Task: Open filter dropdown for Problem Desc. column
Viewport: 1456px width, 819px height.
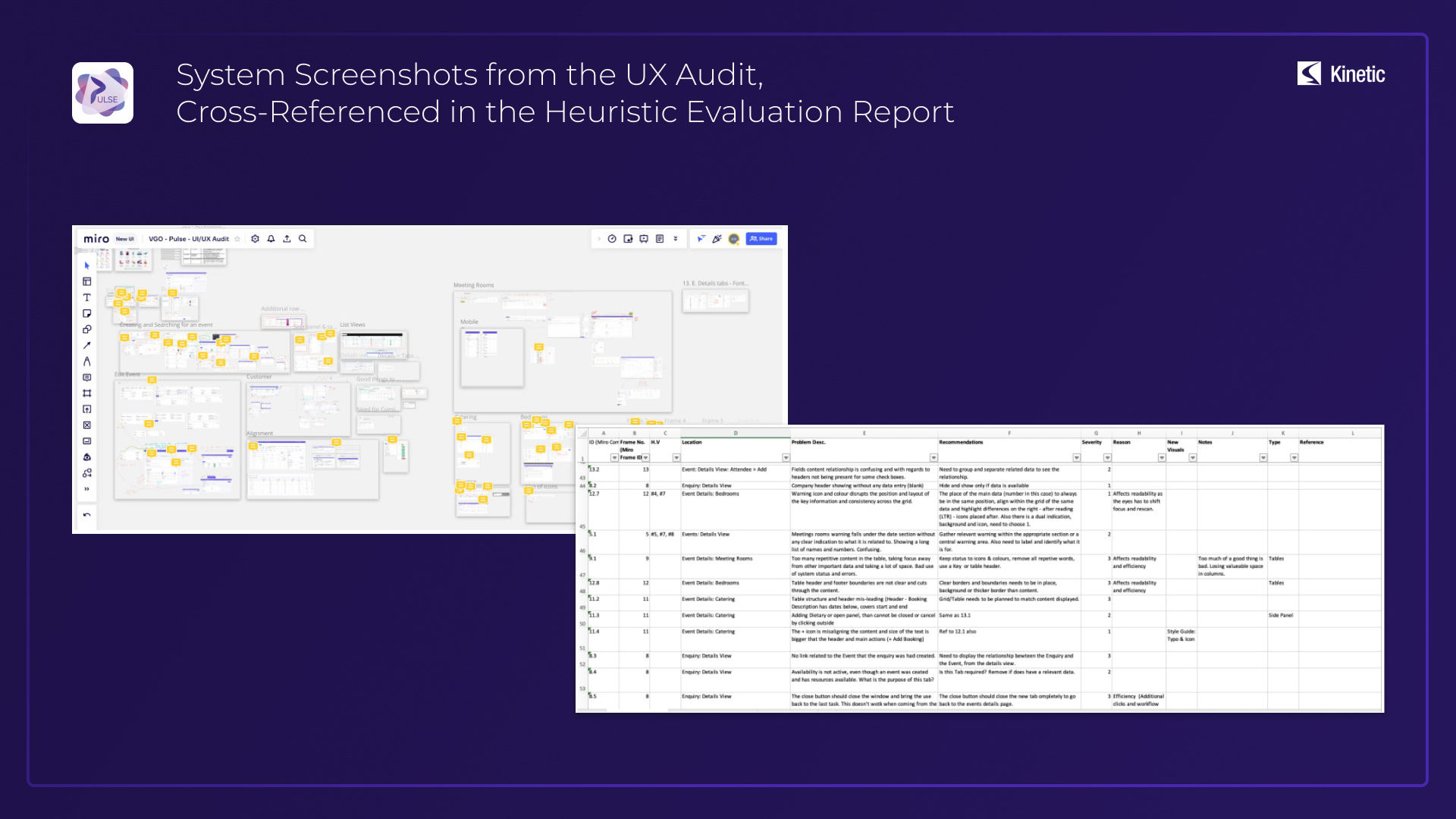Action: 934,458
